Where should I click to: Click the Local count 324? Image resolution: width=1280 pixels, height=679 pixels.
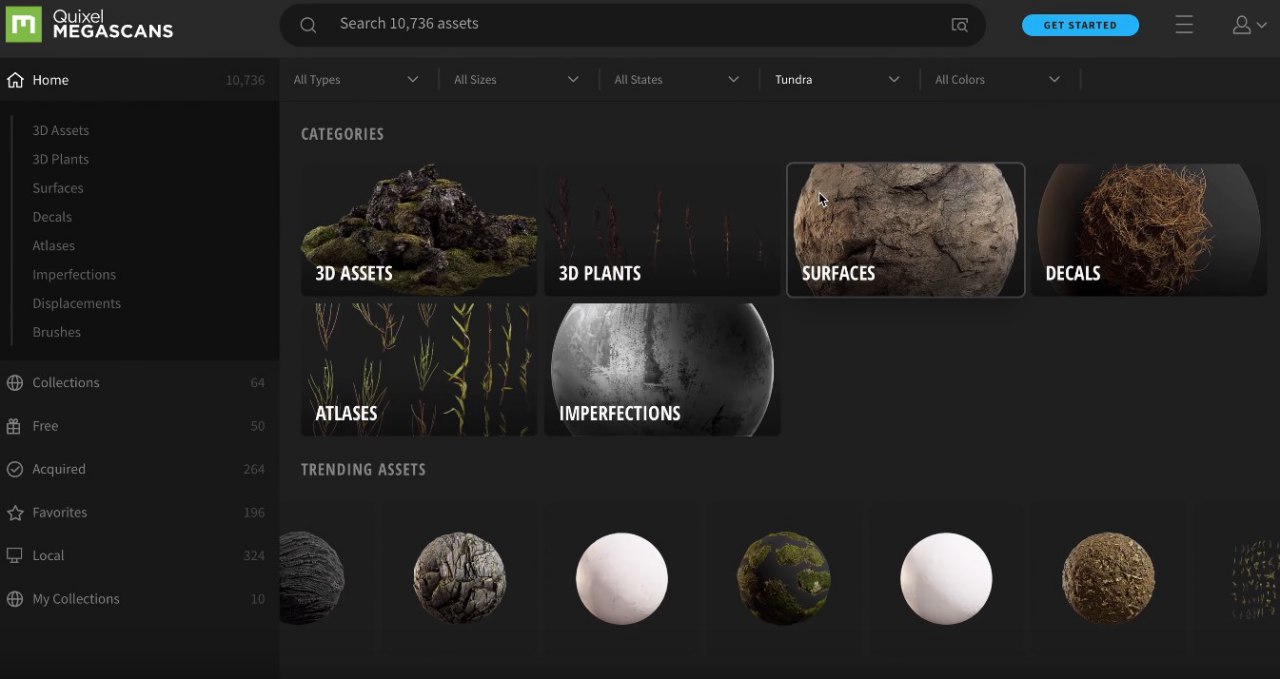(254, 556)
